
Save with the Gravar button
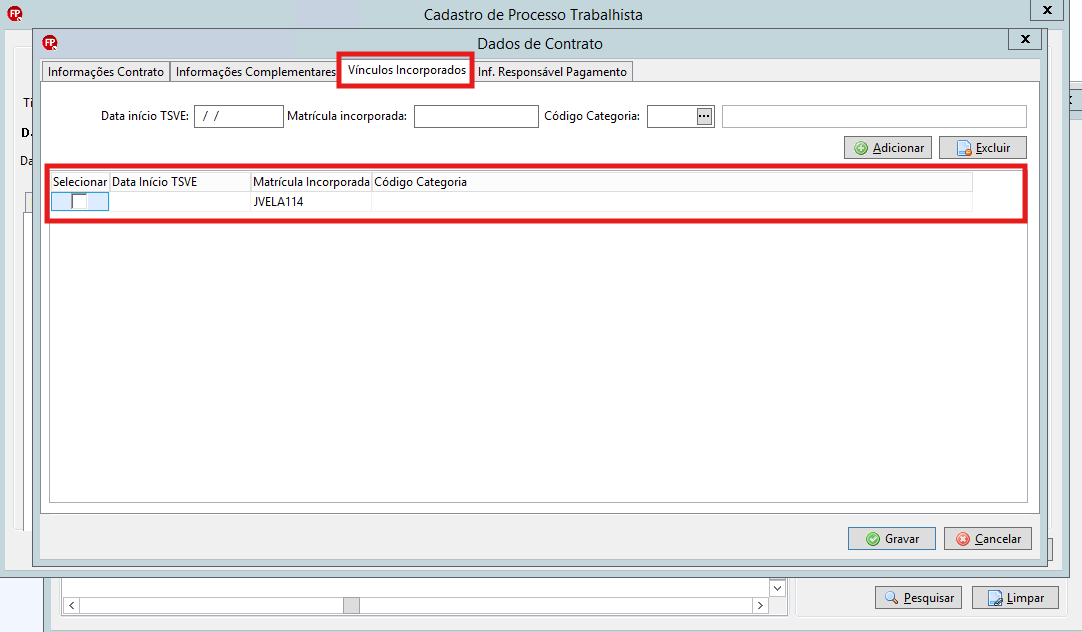(x=892, y=539)
